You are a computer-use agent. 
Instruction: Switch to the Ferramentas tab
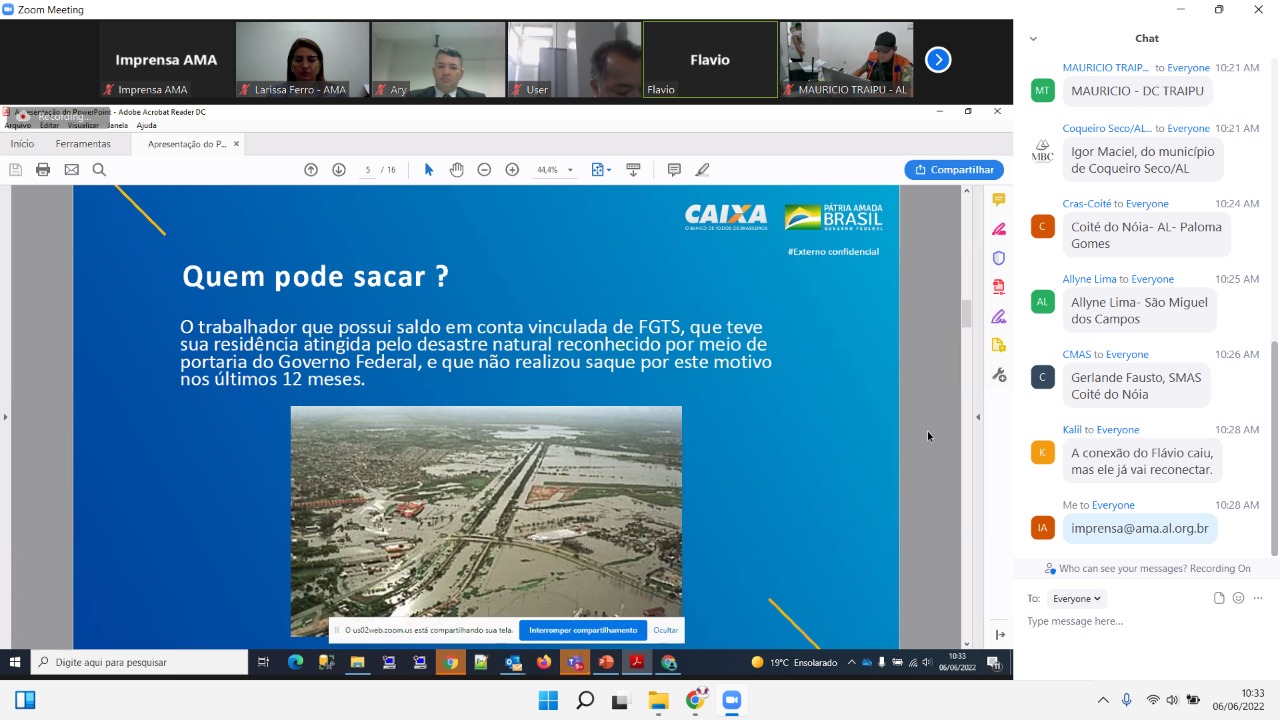83,144
